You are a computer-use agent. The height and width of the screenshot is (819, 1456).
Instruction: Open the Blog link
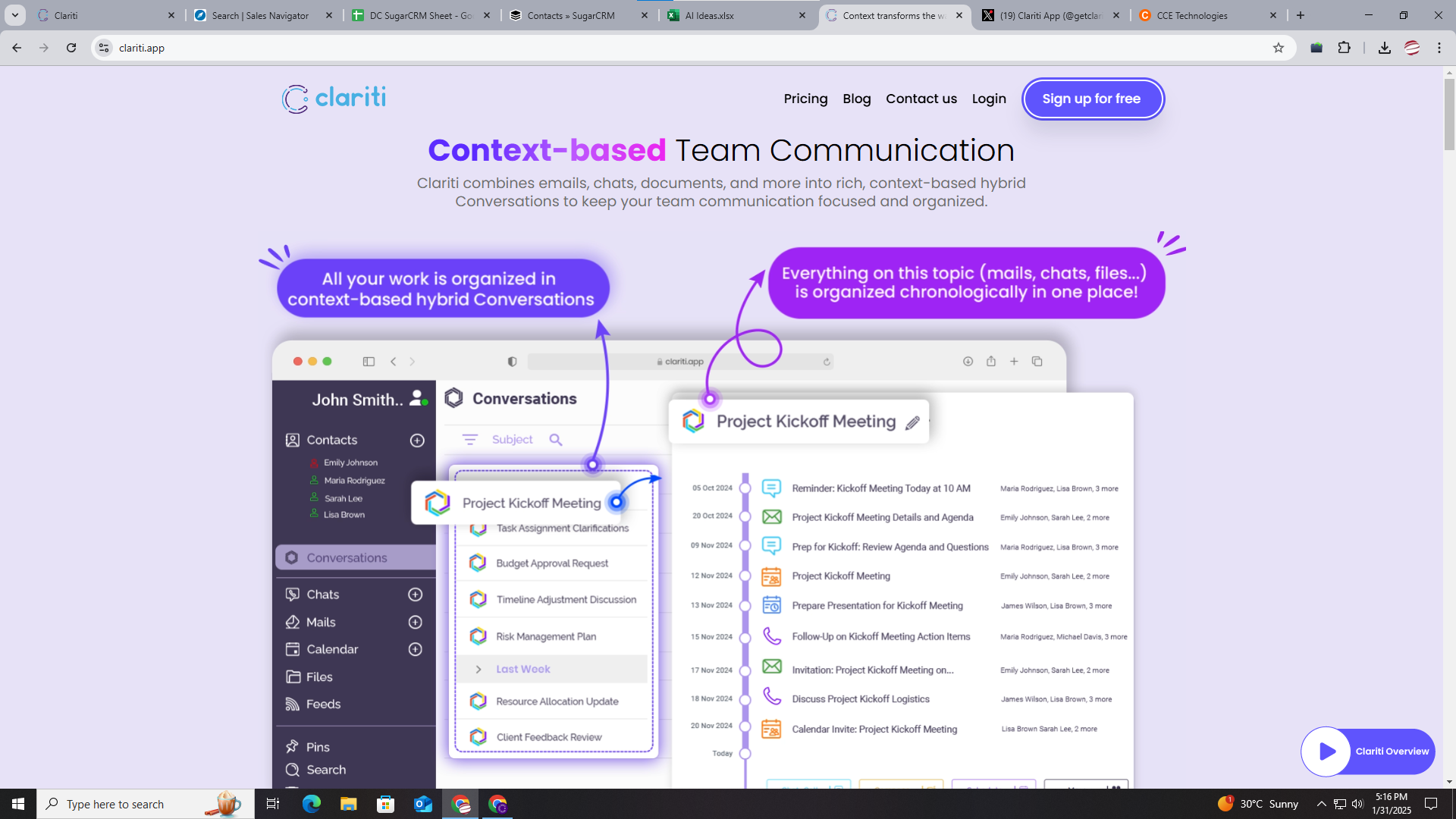point(856,99)
